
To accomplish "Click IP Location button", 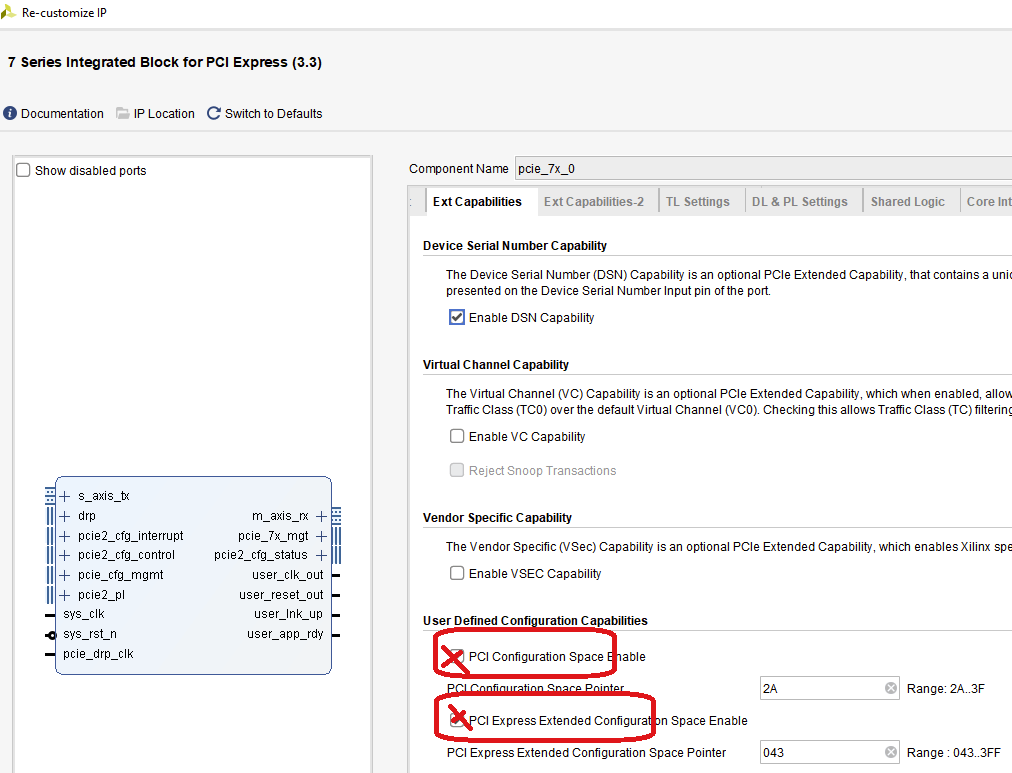I will click(164, 114).
